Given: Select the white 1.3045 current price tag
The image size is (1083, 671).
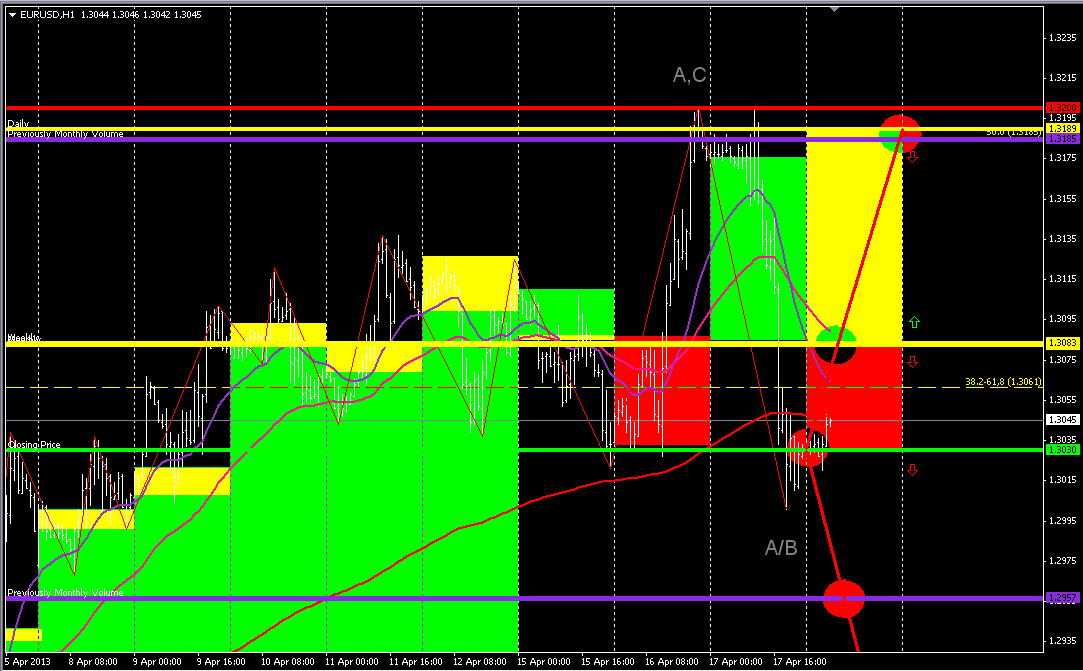Looking at the screenshot, I should pyautogui.click(x=1061, y=419).
